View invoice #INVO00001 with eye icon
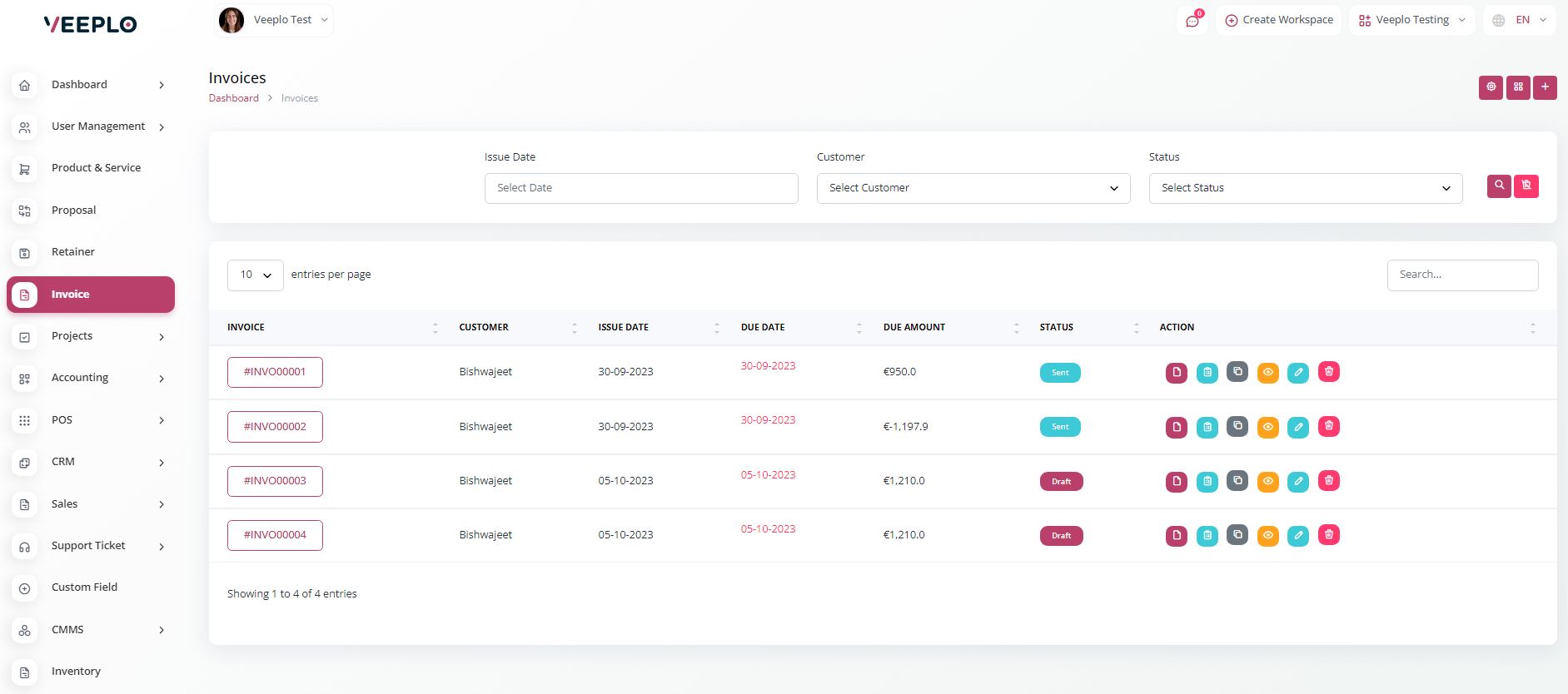The height and width of the screenshot is (694, 1568). coord(1267,373)
